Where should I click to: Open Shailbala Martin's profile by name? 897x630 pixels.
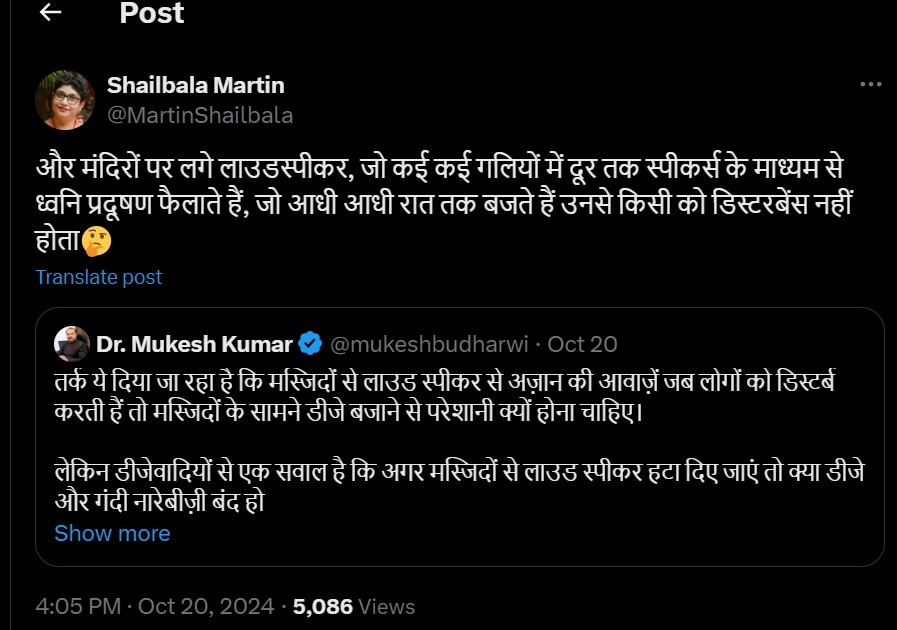pos(196,86)
